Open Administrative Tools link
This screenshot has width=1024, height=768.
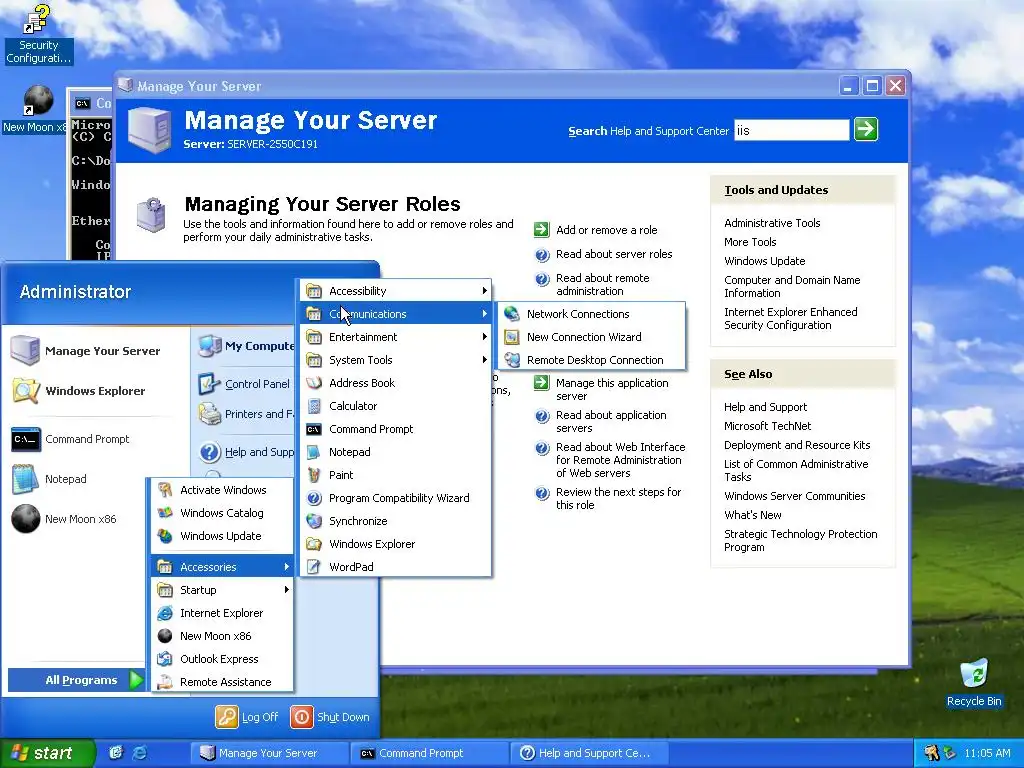[x=772, y=223]
